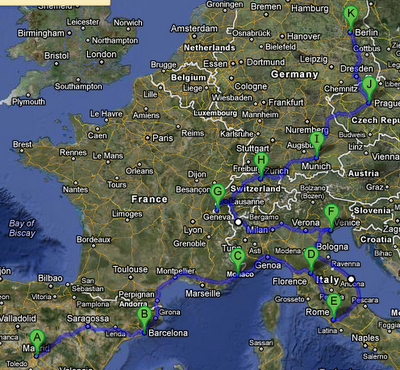Click the France country label
This screenshot has height=370, width=400.
click(149, 199)
